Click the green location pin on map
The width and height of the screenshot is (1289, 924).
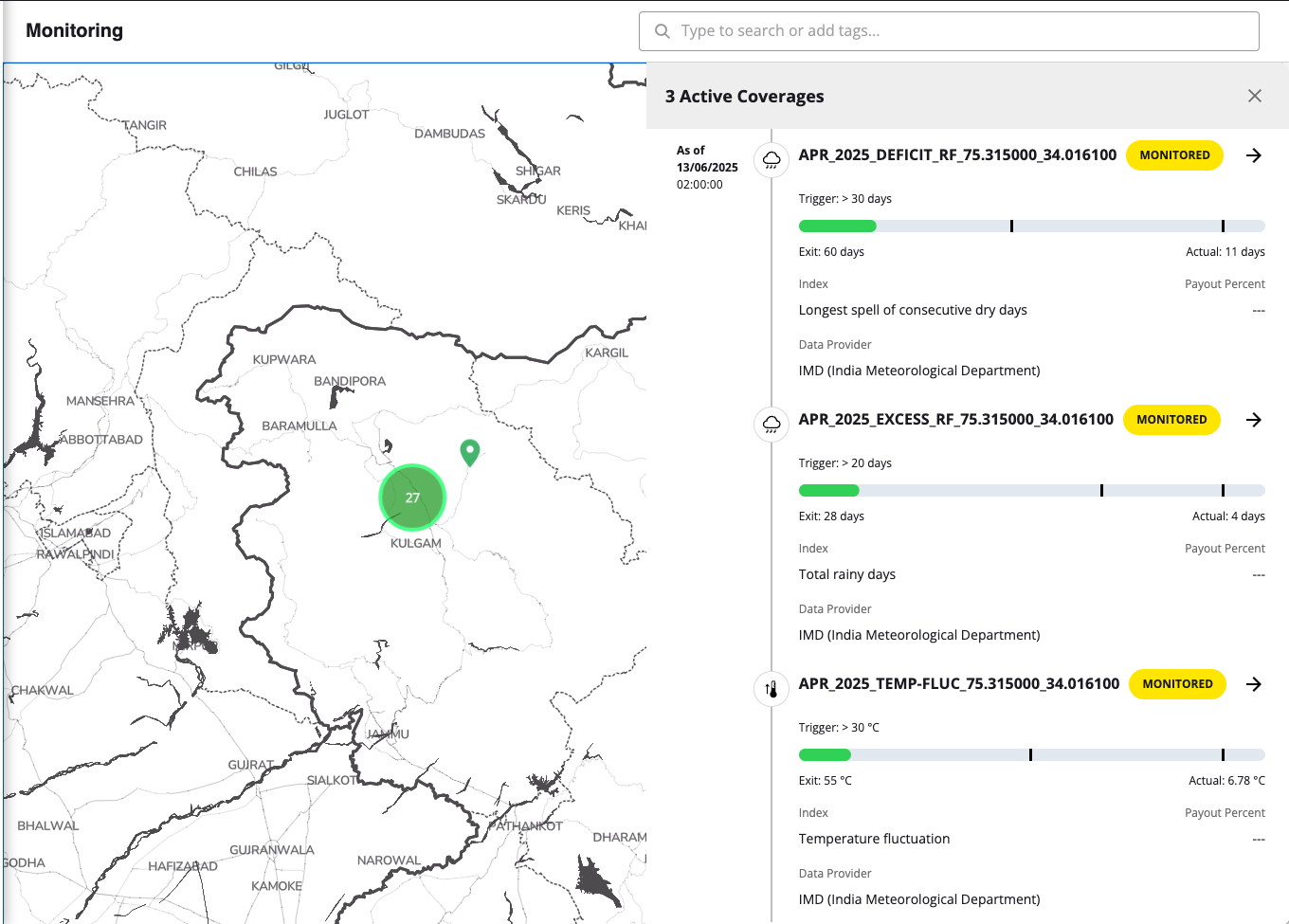[469, 452]
